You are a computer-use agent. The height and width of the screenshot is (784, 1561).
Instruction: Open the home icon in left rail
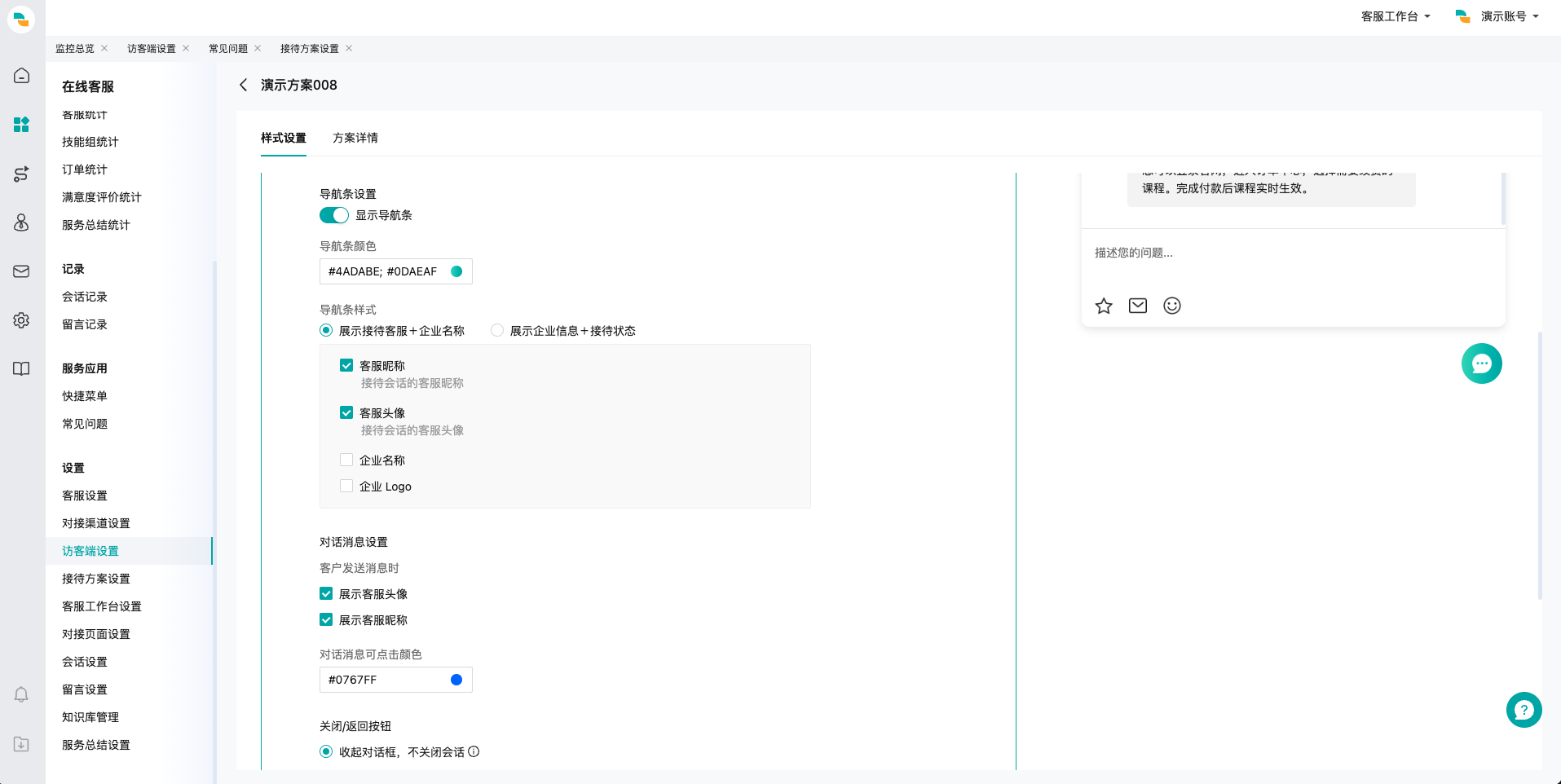point(22,76)
